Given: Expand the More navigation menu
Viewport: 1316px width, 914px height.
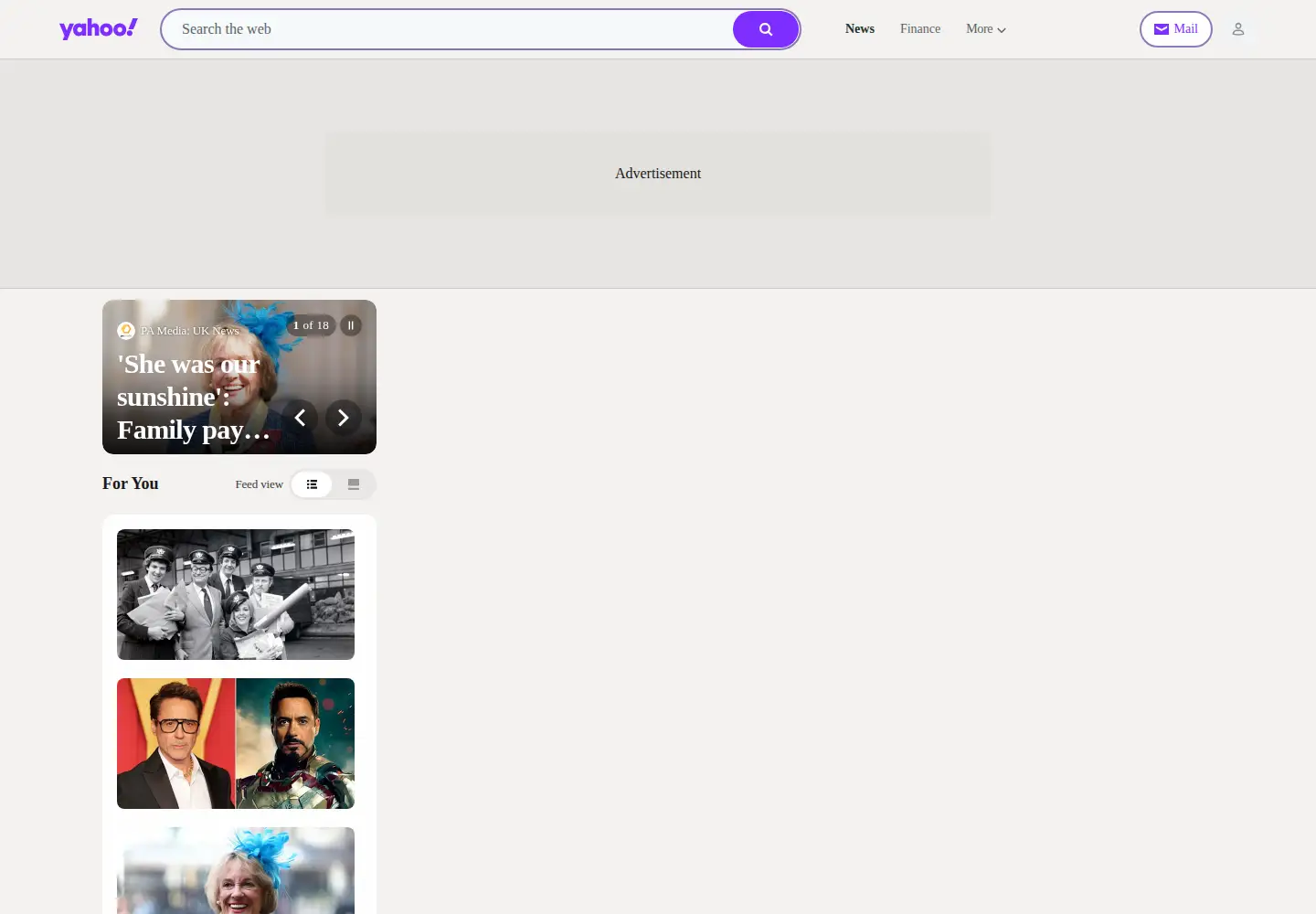Looking at the screenshot, I should [986, 29].
